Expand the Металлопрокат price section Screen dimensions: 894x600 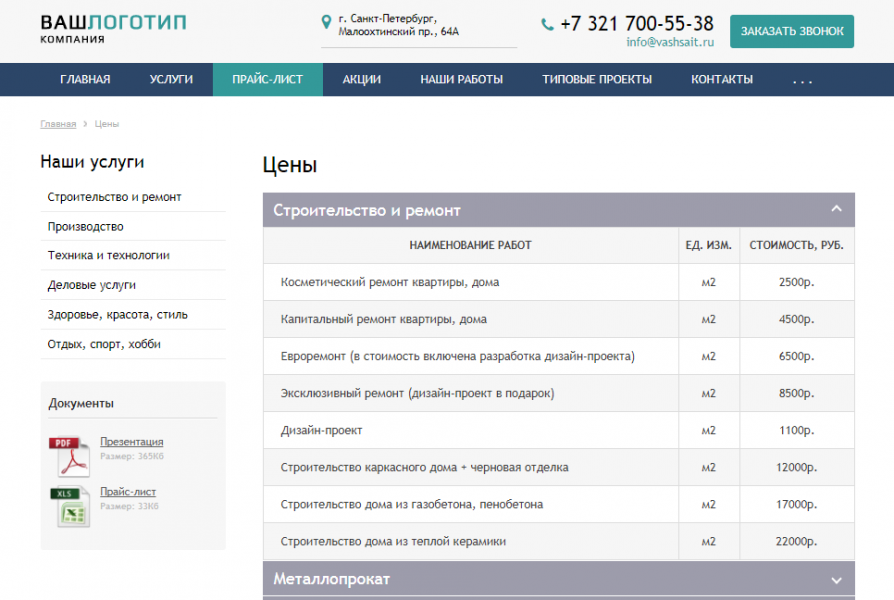coord(836,579)
